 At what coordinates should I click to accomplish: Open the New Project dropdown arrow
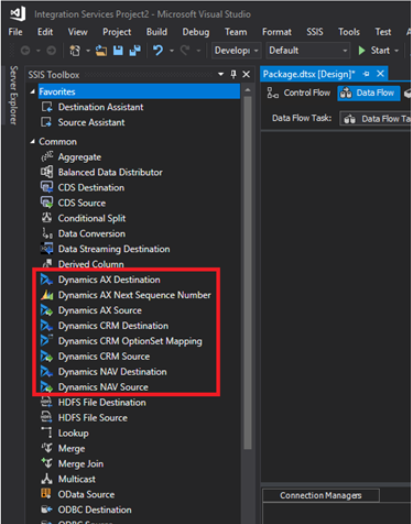(x=88, y=51)
